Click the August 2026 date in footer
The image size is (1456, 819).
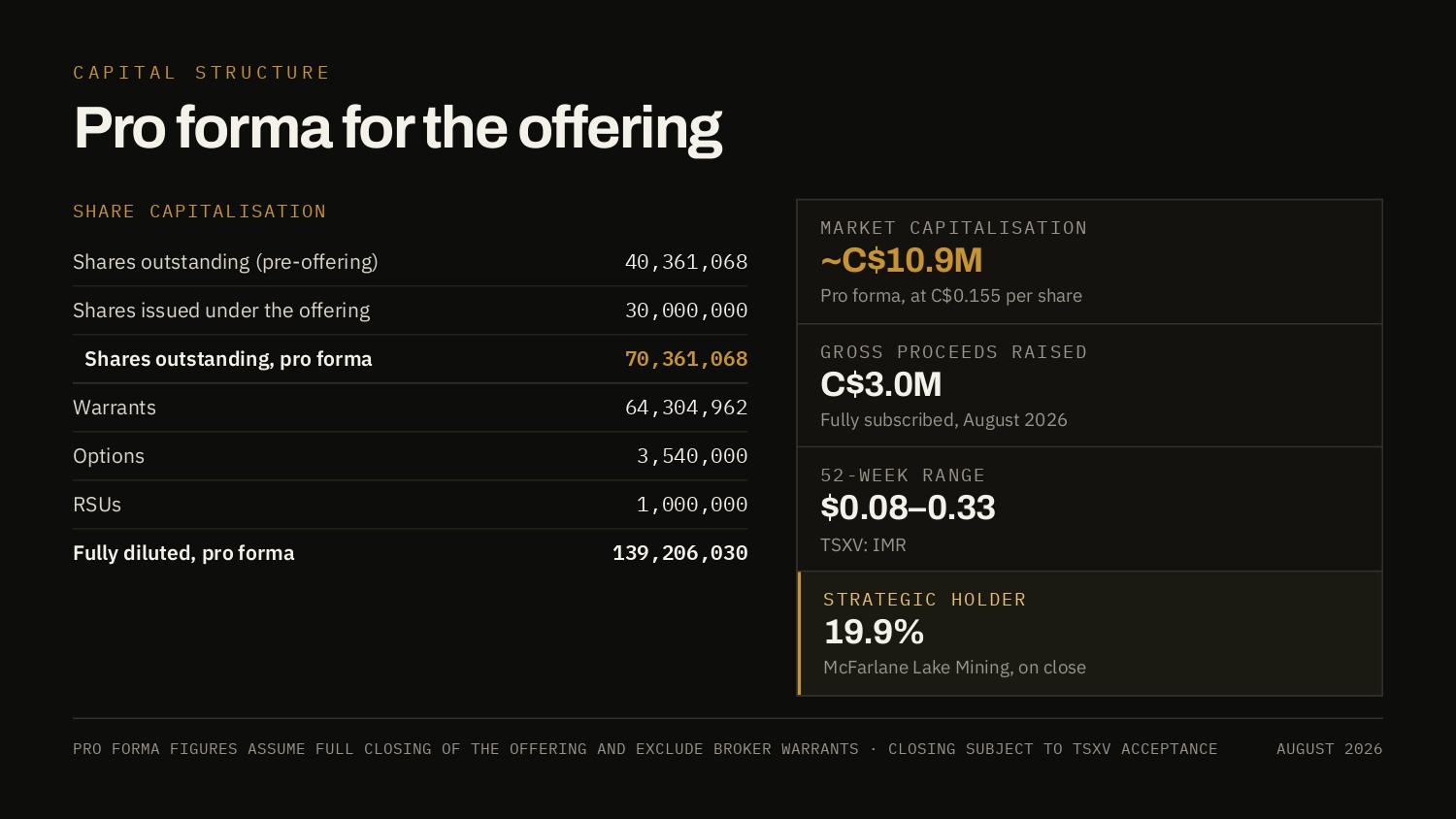tap(1329, 749)
